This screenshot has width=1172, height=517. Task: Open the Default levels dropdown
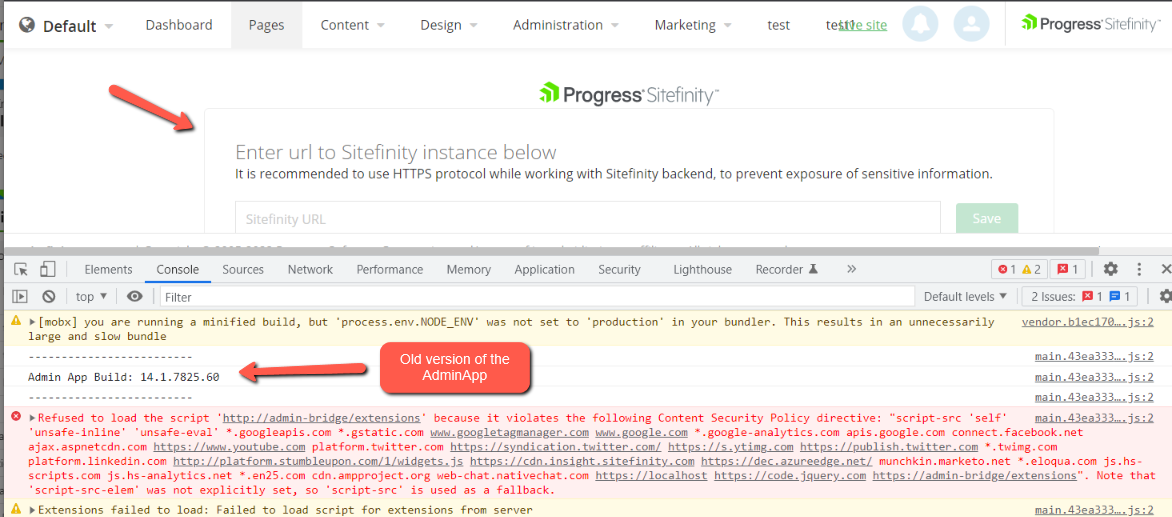(966, 297)
